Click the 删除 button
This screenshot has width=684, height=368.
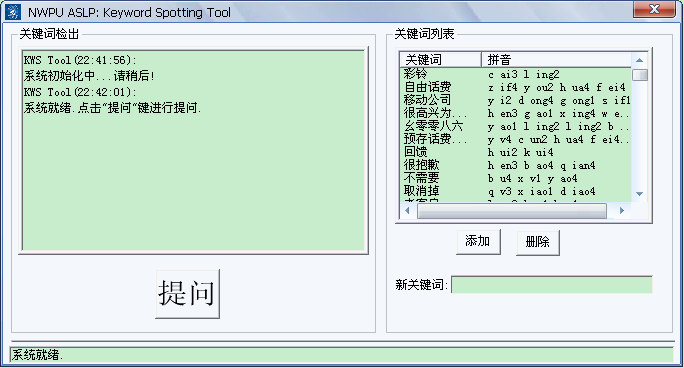(537, 242)
